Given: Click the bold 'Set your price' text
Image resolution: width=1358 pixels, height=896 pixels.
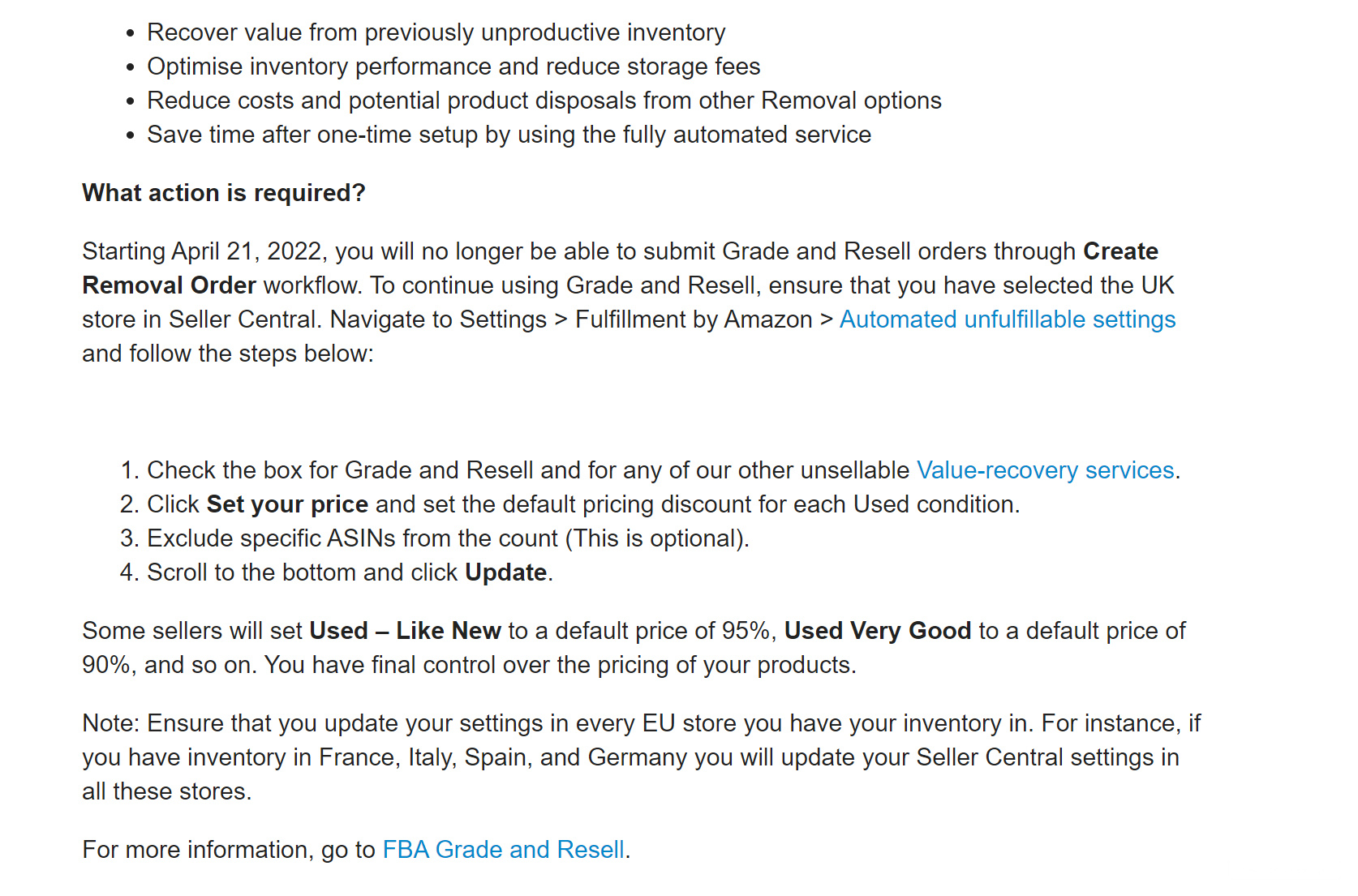Looking at the screenshot, I should tap(287, 504).
